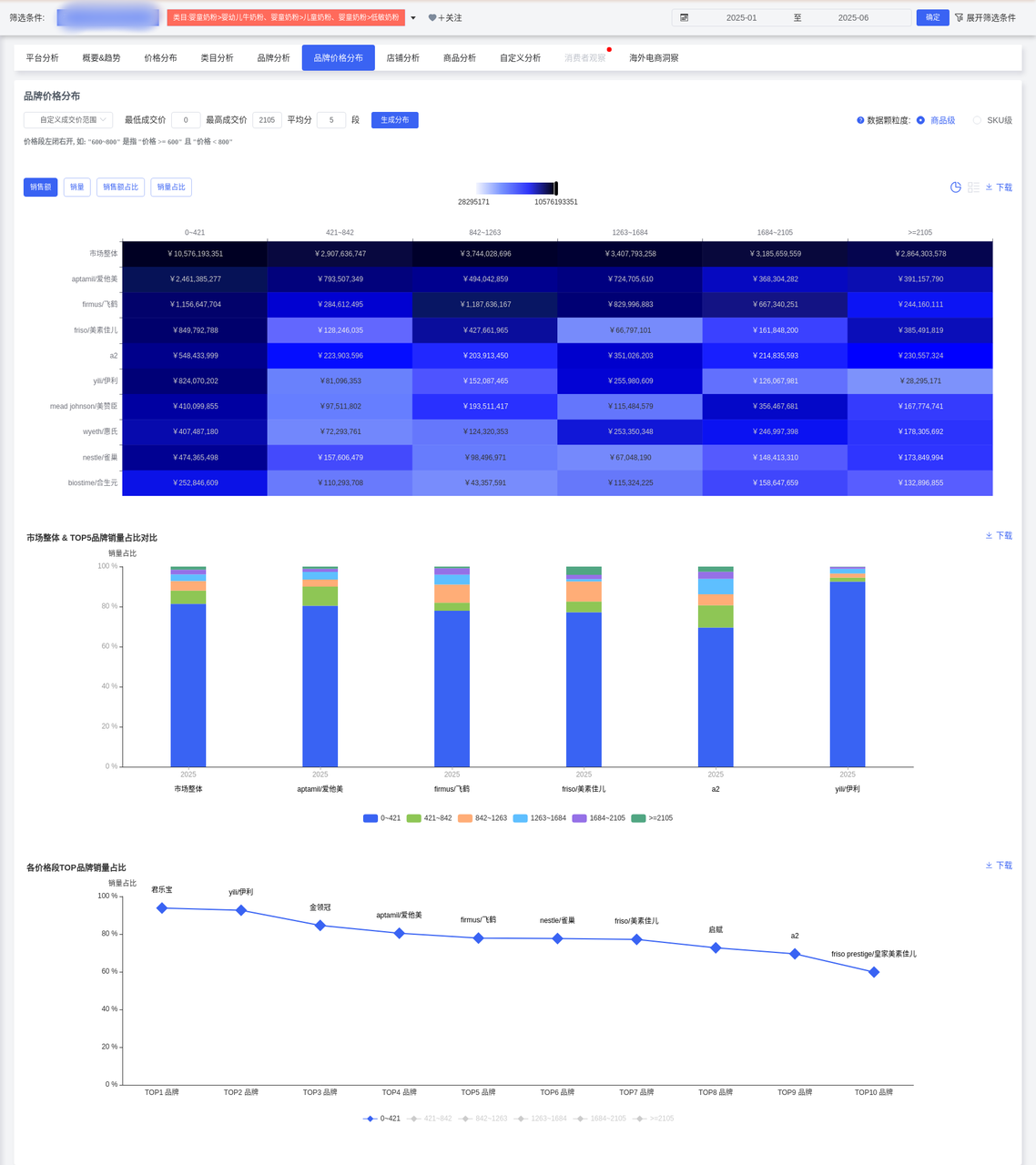
Task: Click the heatmap color range slider handle
Action: (555, 188)
